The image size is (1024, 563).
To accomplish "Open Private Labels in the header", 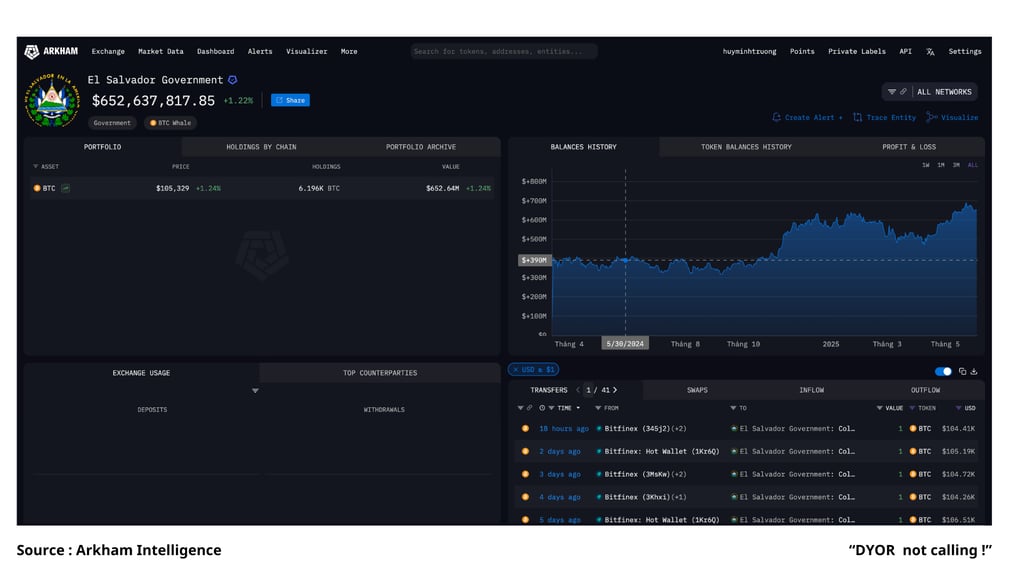I will (x=857, y=52).
